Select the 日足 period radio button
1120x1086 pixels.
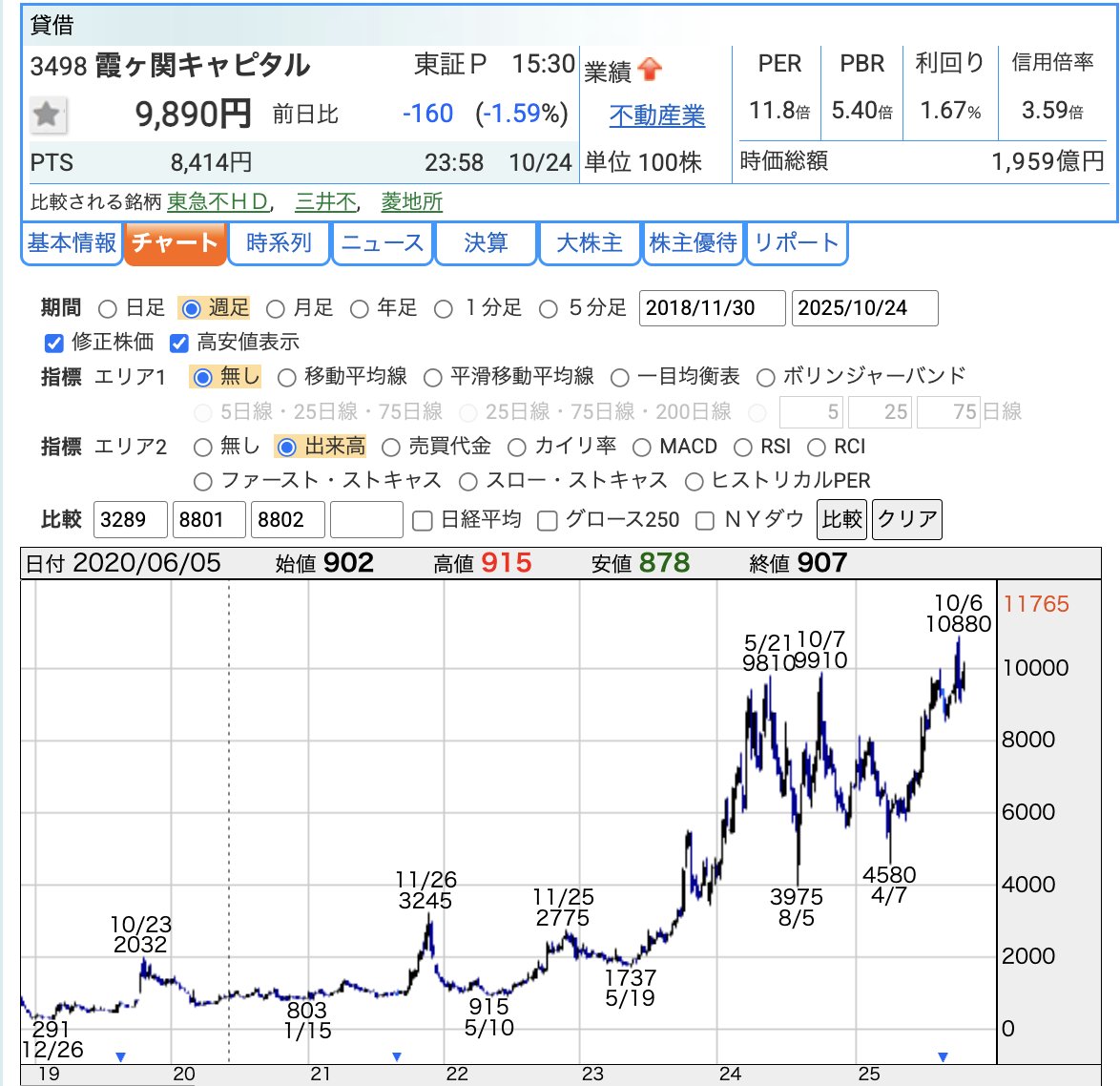click(106, 308)
